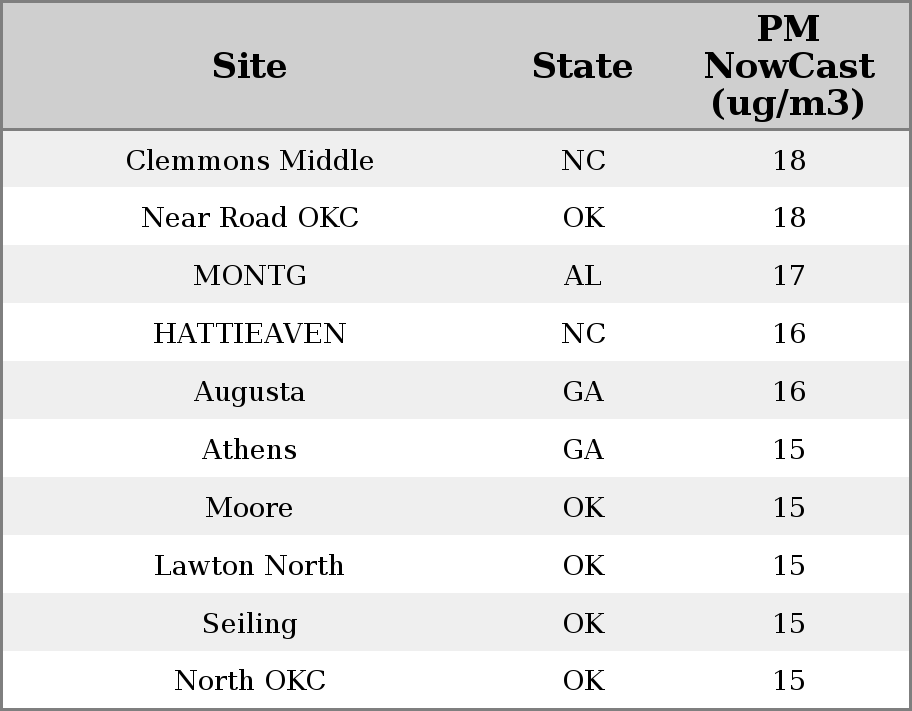Click the PM value 17 for MONTG

click(789, 276)
